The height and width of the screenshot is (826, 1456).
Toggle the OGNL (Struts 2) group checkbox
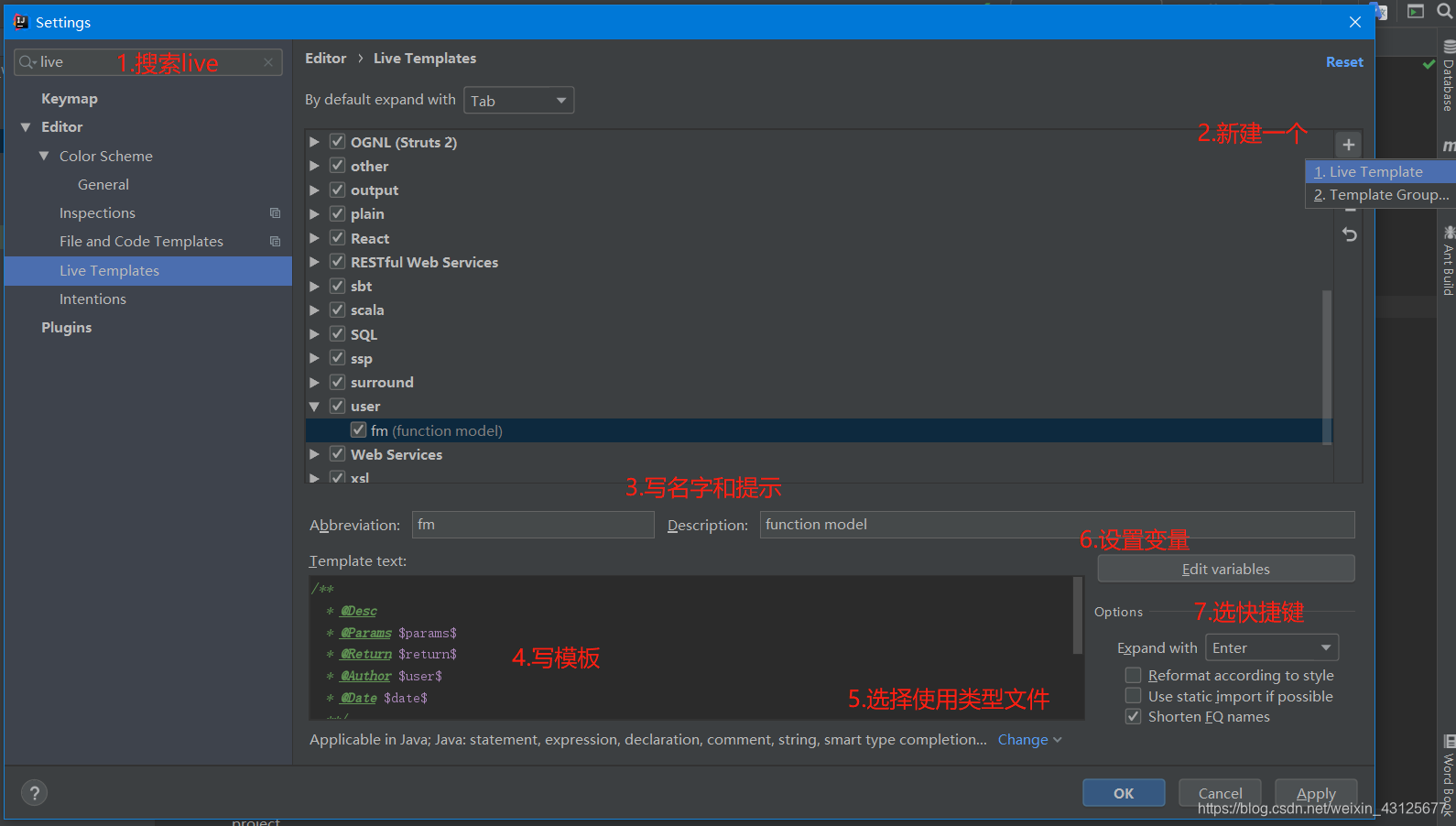click(x=338, y=142)
